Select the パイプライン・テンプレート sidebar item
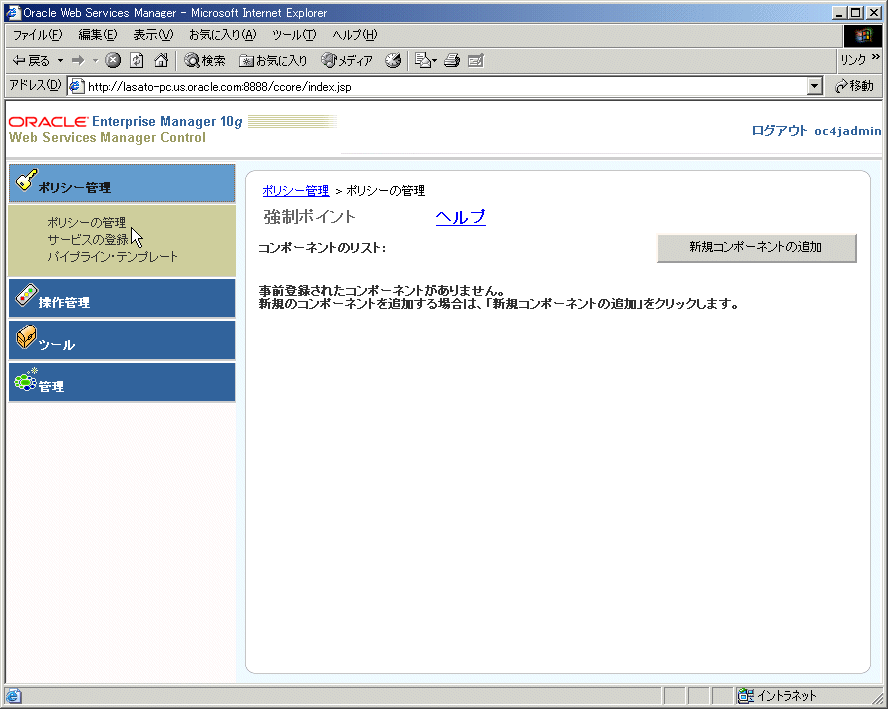888x709 pixels. [112, 257]
